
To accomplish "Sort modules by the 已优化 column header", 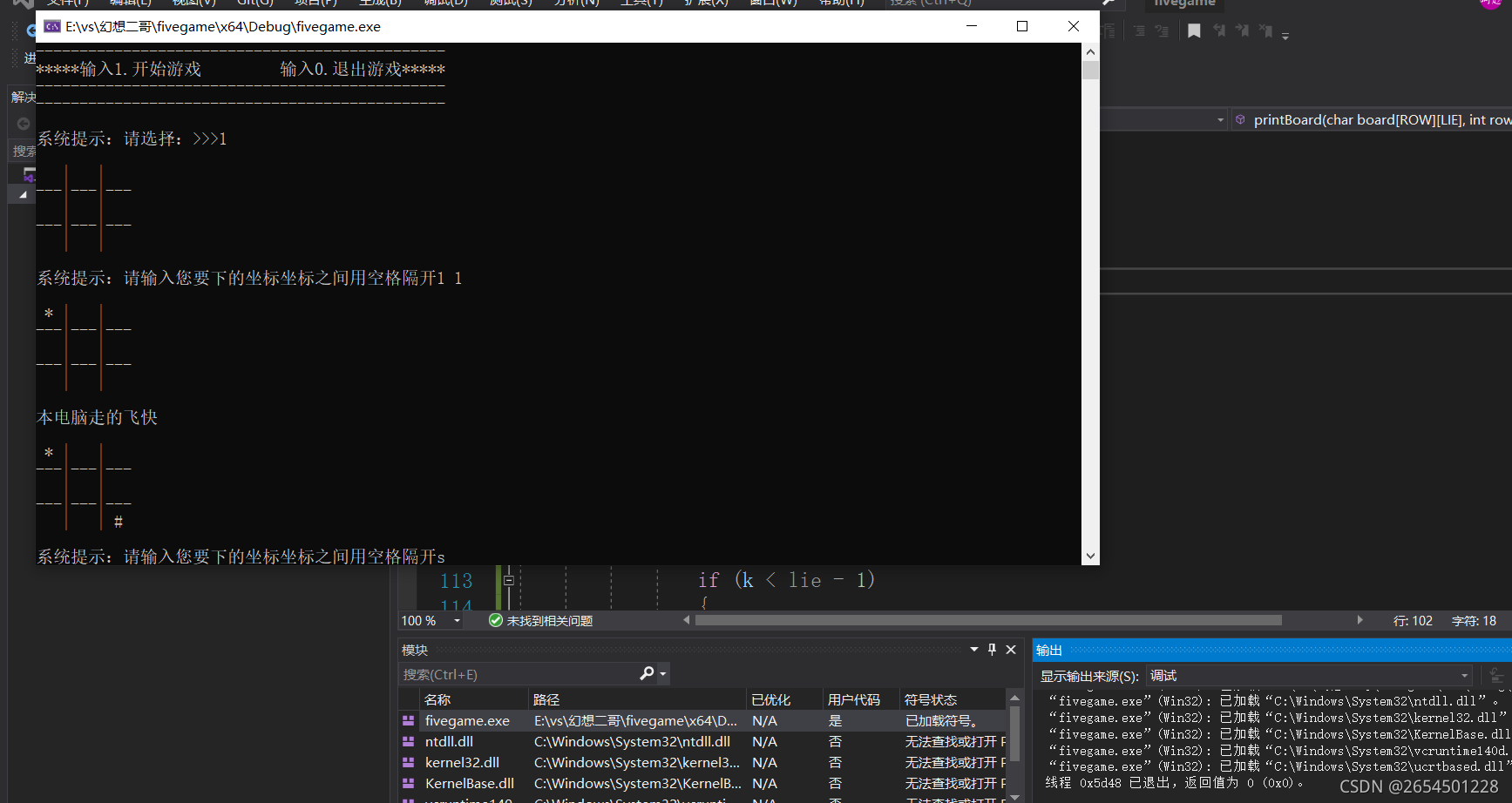I will (784, 699).
